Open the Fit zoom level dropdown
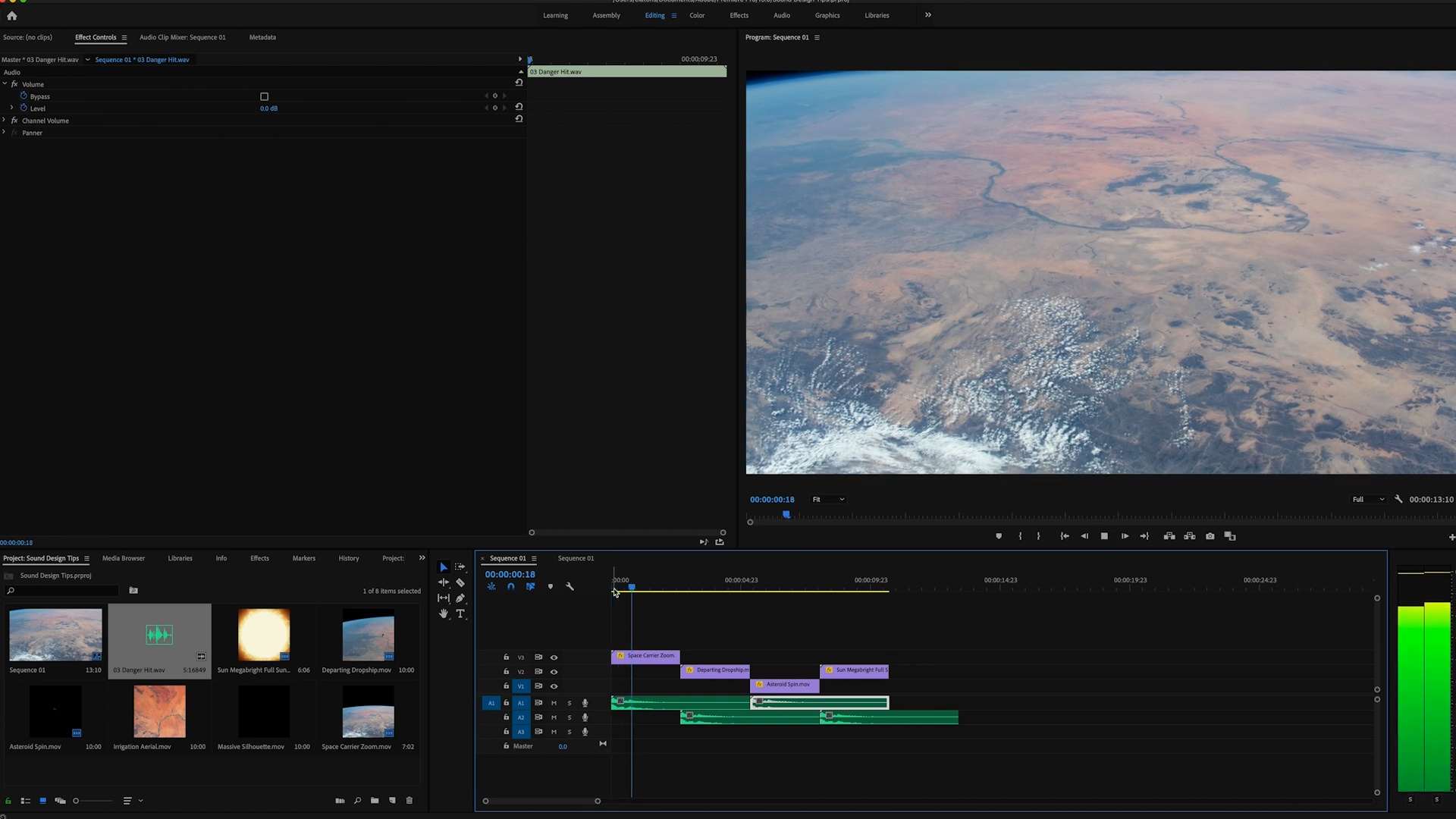Screen dimensions: 1456x819 point(828,499)
